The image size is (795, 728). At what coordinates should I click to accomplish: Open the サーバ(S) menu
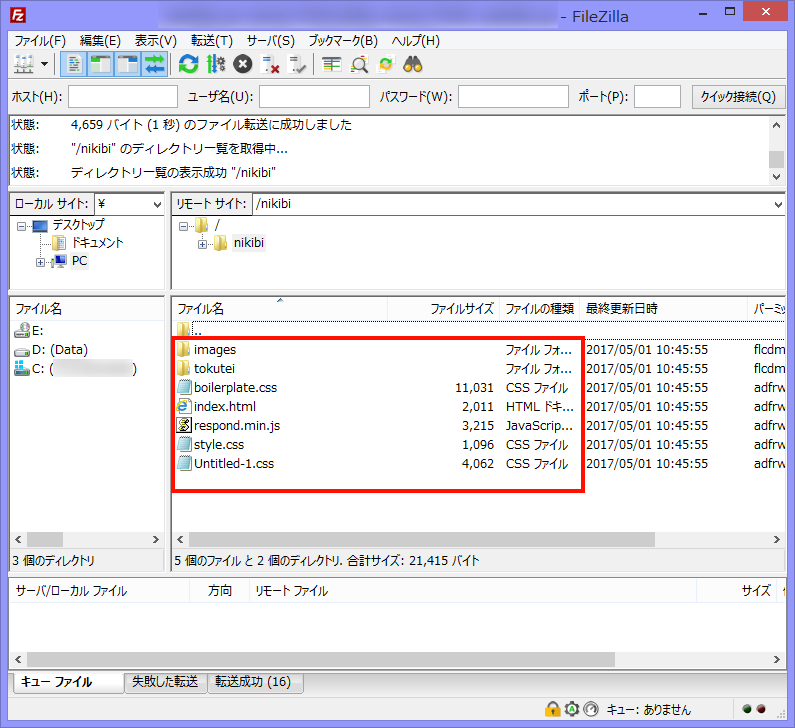(x=271, y=41)
